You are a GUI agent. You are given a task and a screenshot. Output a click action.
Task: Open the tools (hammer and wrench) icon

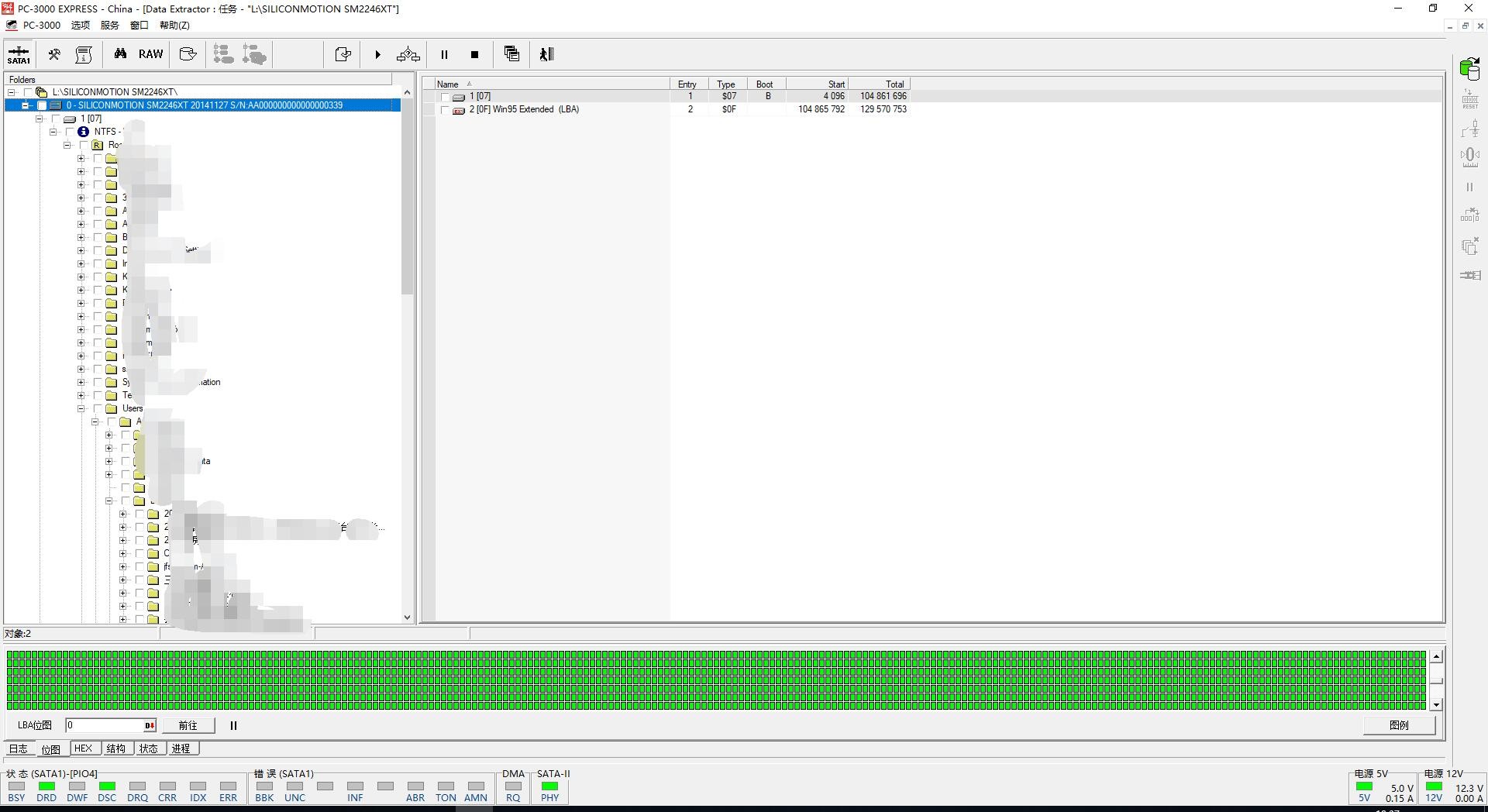click(x=54, y=54)
